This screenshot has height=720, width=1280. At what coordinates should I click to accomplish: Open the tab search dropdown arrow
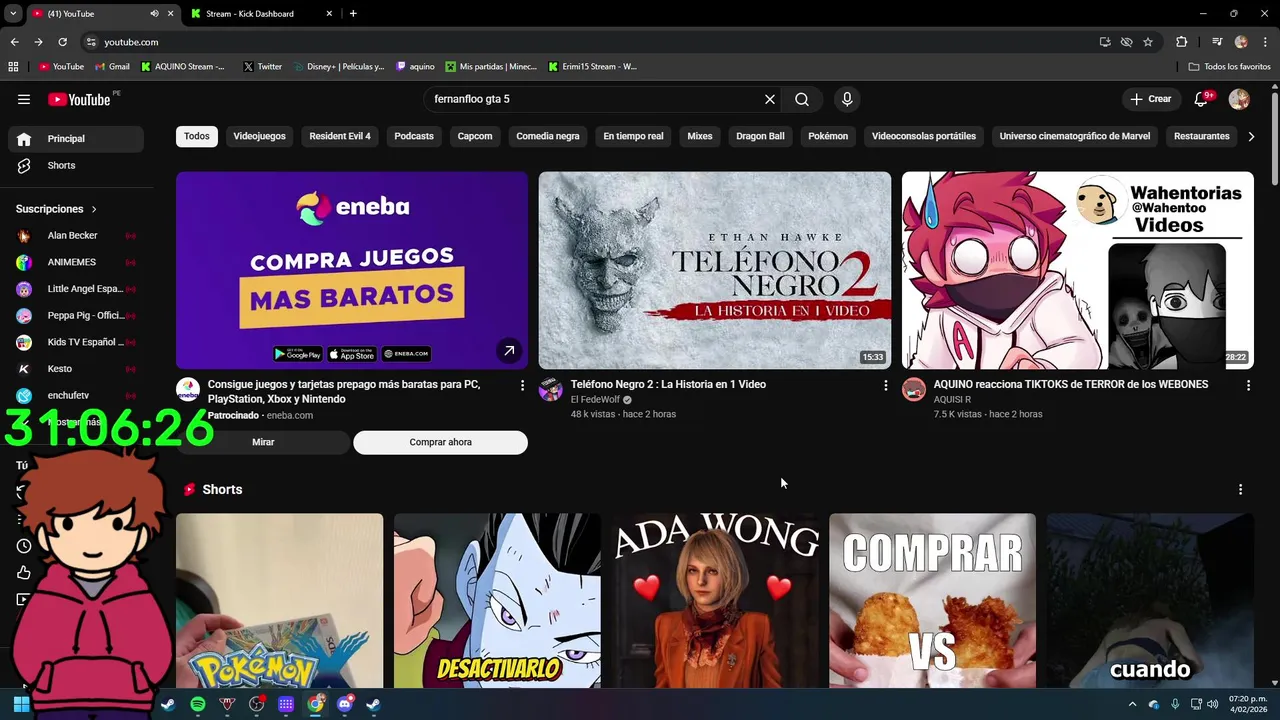coord(13,14)
